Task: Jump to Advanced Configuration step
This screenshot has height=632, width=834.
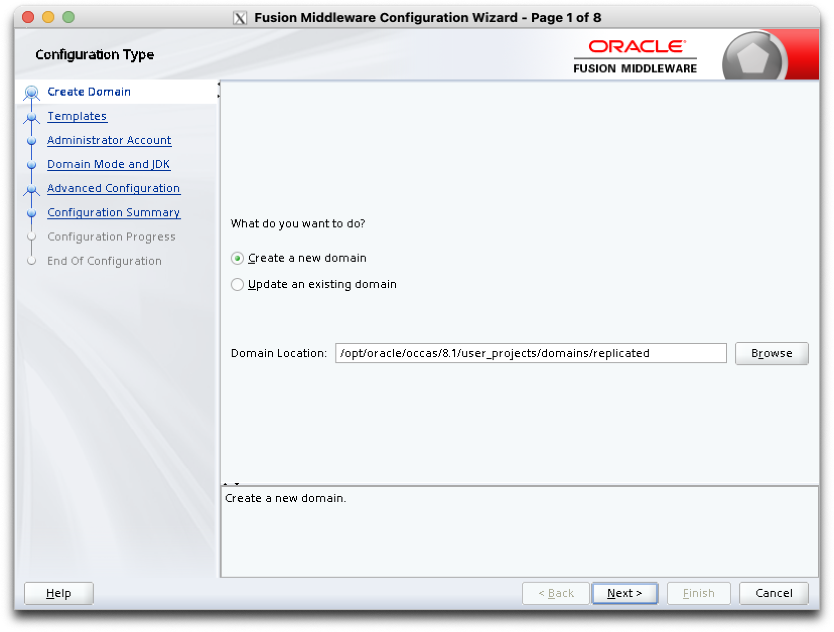Action: click(x=113, y=189)
